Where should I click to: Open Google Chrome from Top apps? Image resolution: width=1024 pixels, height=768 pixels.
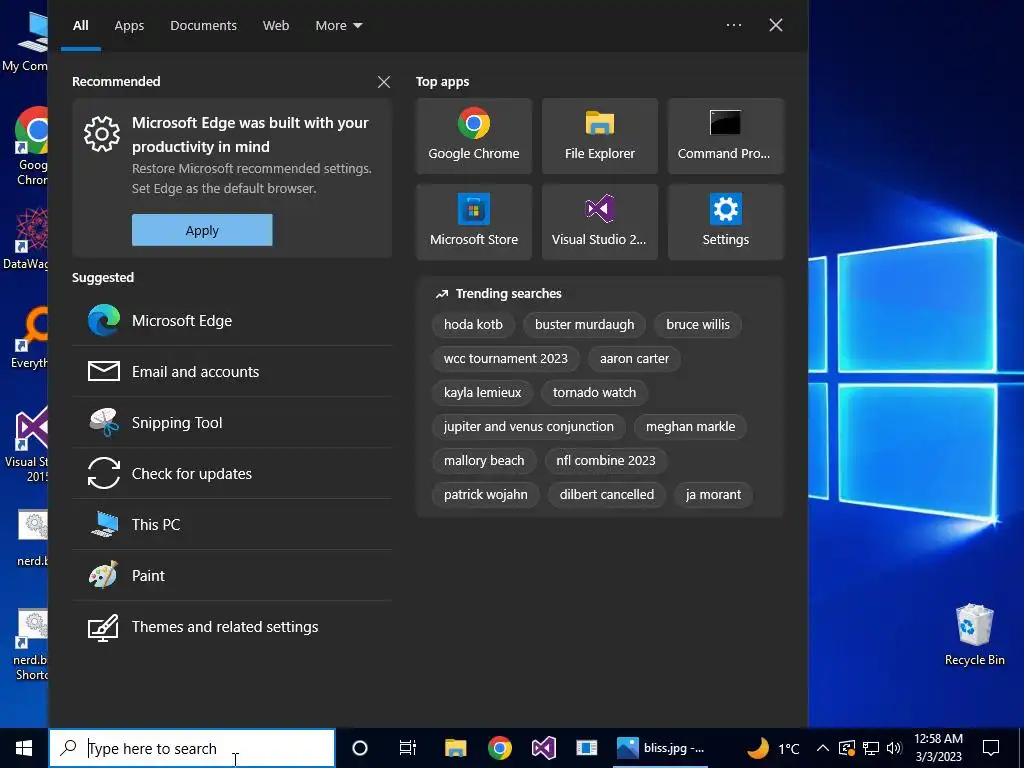[x=473, y=136]
